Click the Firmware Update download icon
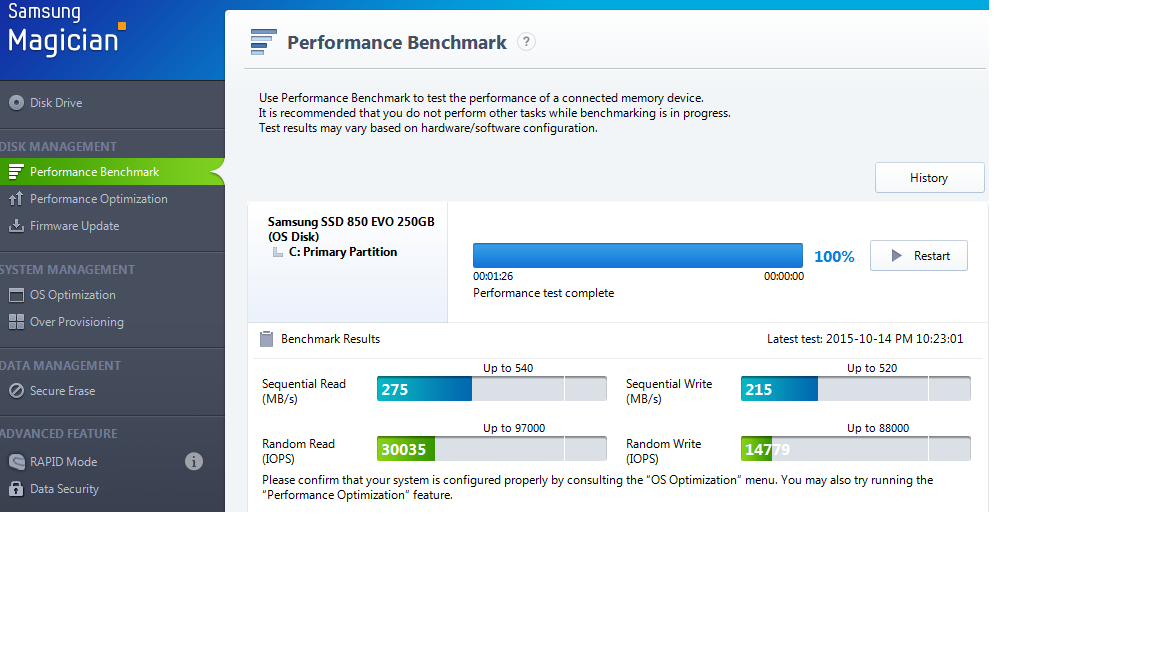 tap(16, 226)
